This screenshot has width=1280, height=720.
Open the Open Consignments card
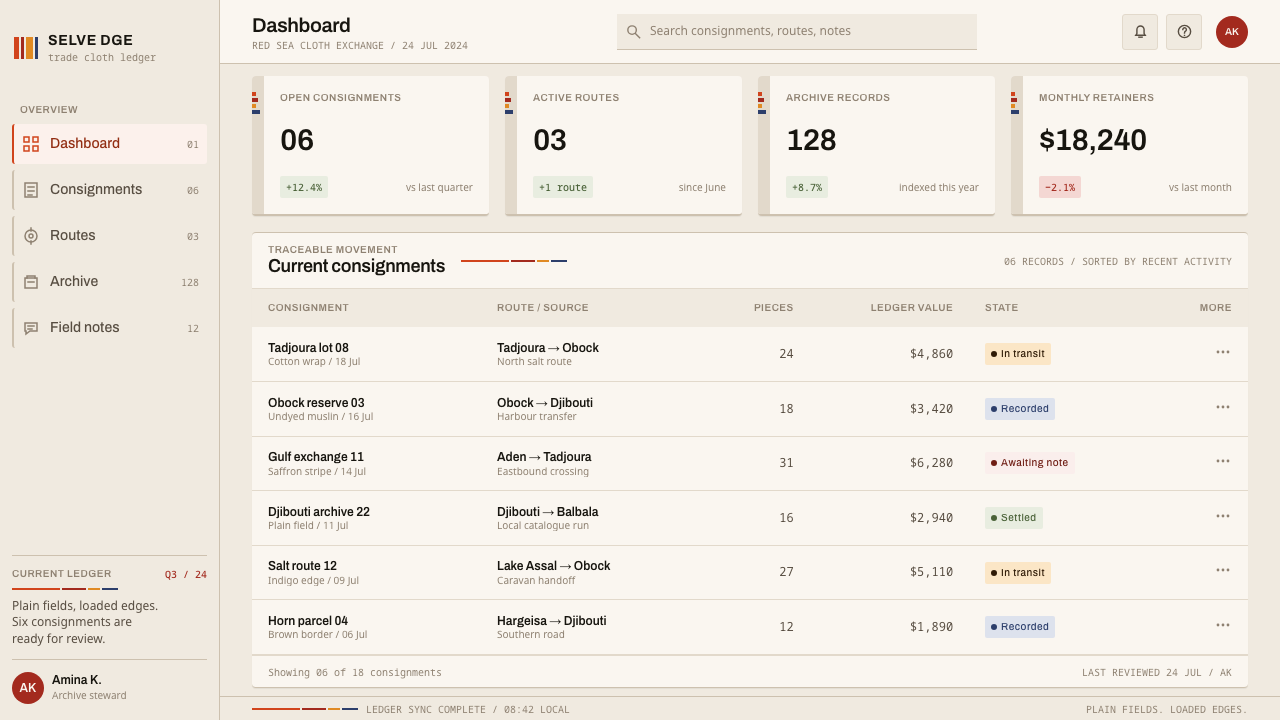tap(370, 145)
